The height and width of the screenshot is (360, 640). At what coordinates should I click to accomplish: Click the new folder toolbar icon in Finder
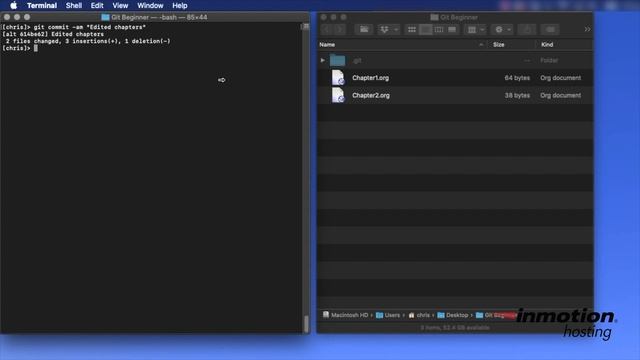pos(364,29)
